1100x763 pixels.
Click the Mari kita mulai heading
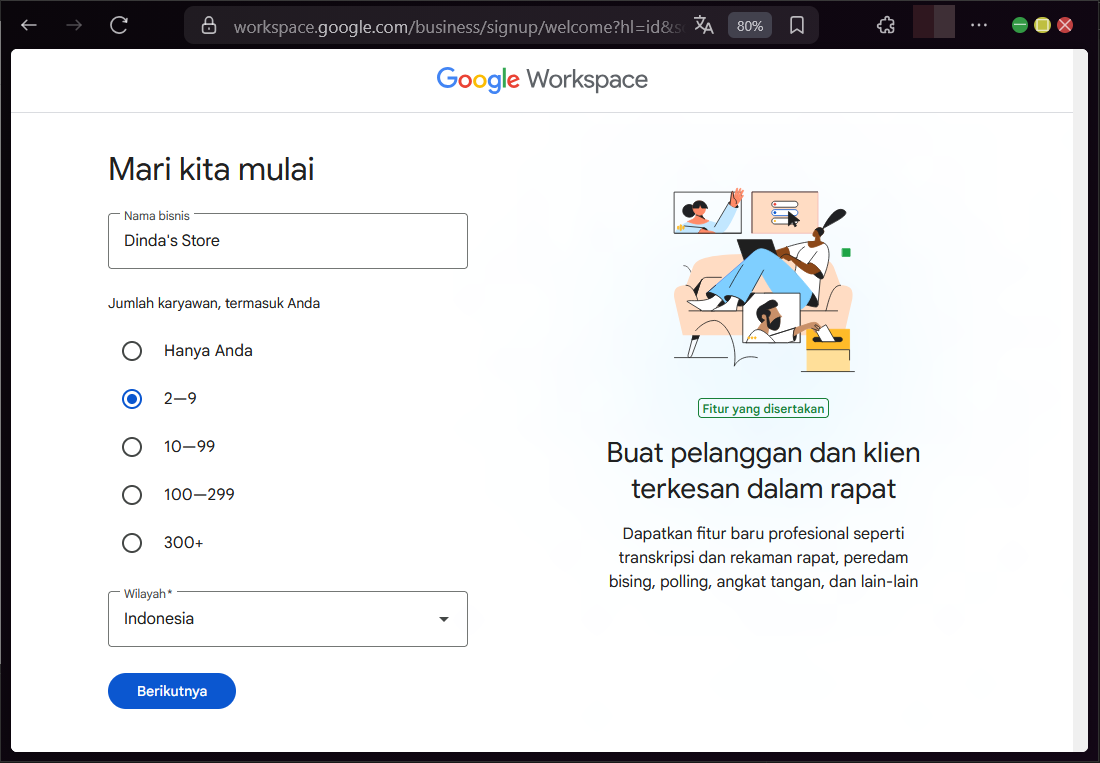click(211, 169)
